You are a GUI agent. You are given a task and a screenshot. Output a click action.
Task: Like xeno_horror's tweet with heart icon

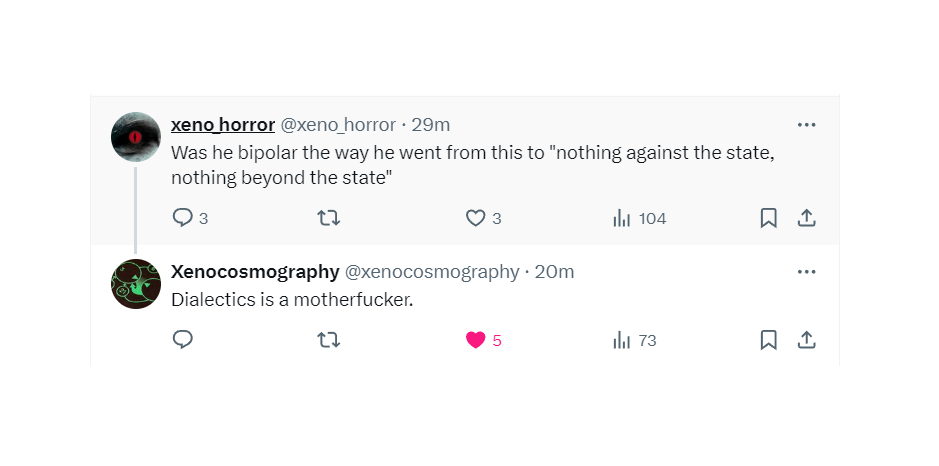pos(476,218)
